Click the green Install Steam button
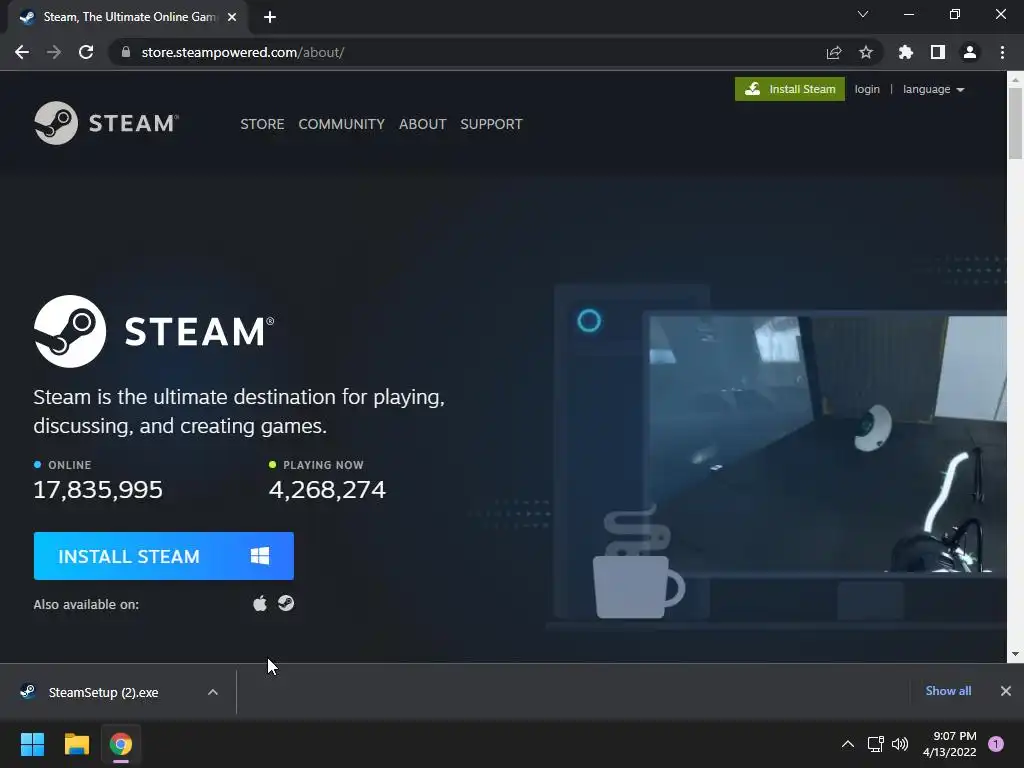The width and height of the screenshot is (1024, 768). pos(790,89)
